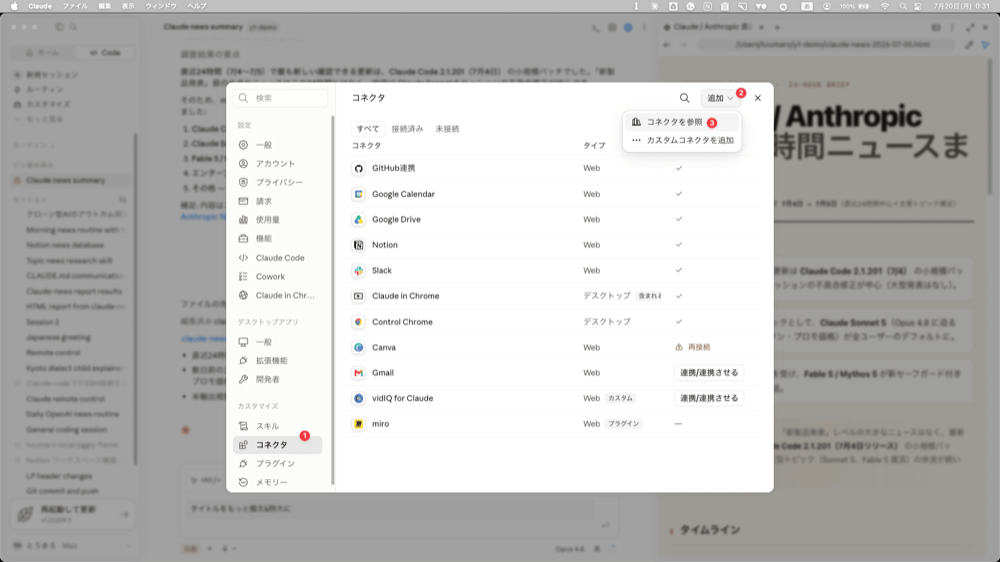Open the ウィンドウ menu in menu bar
This screenshot has width=1000, height=562.
pyautogui.click(x=161, y=6)
